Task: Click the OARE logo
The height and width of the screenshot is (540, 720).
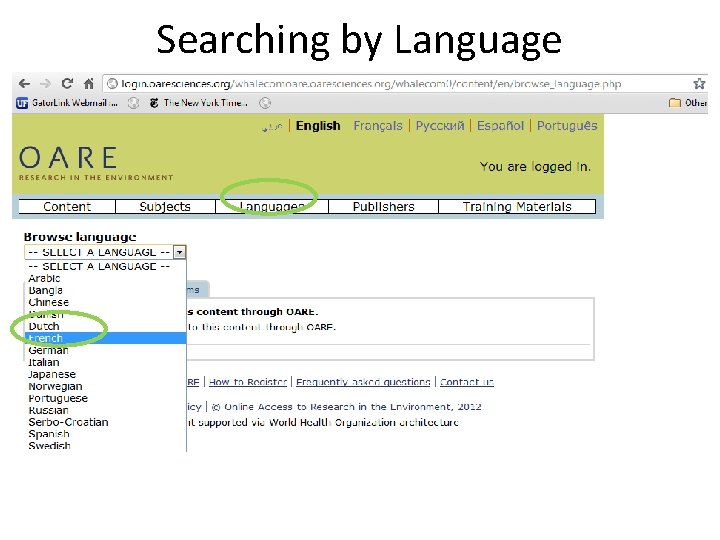Action: coord(96,163)
